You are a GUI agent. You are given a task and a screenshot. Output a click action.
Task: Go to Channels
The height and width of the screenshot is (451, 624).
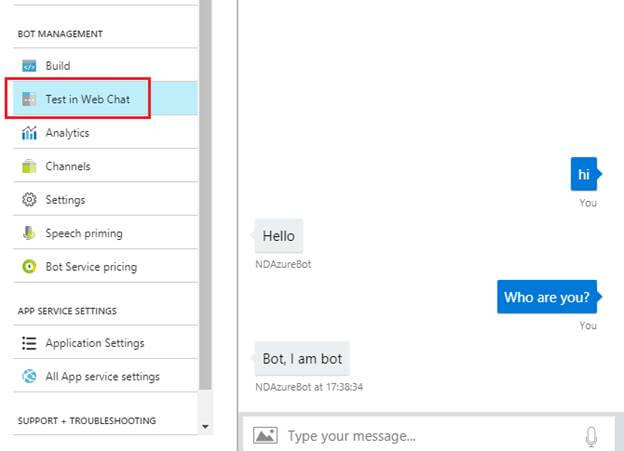pos(105,166)
